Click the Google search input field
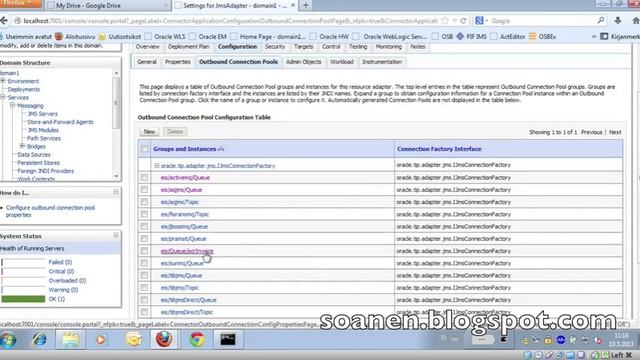 (543, 21)
